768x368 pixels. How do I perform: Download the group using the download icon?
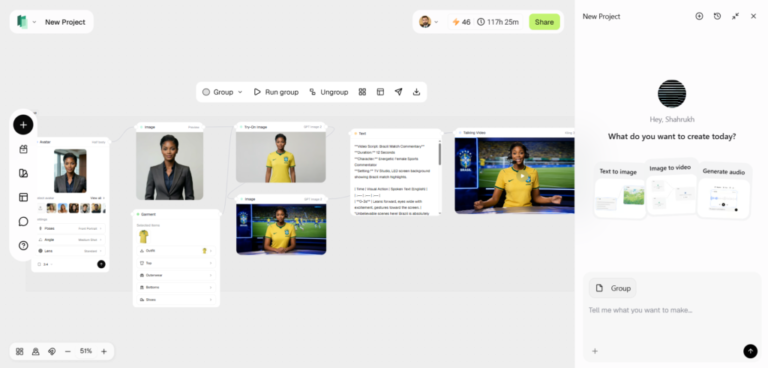pos(416,92)
